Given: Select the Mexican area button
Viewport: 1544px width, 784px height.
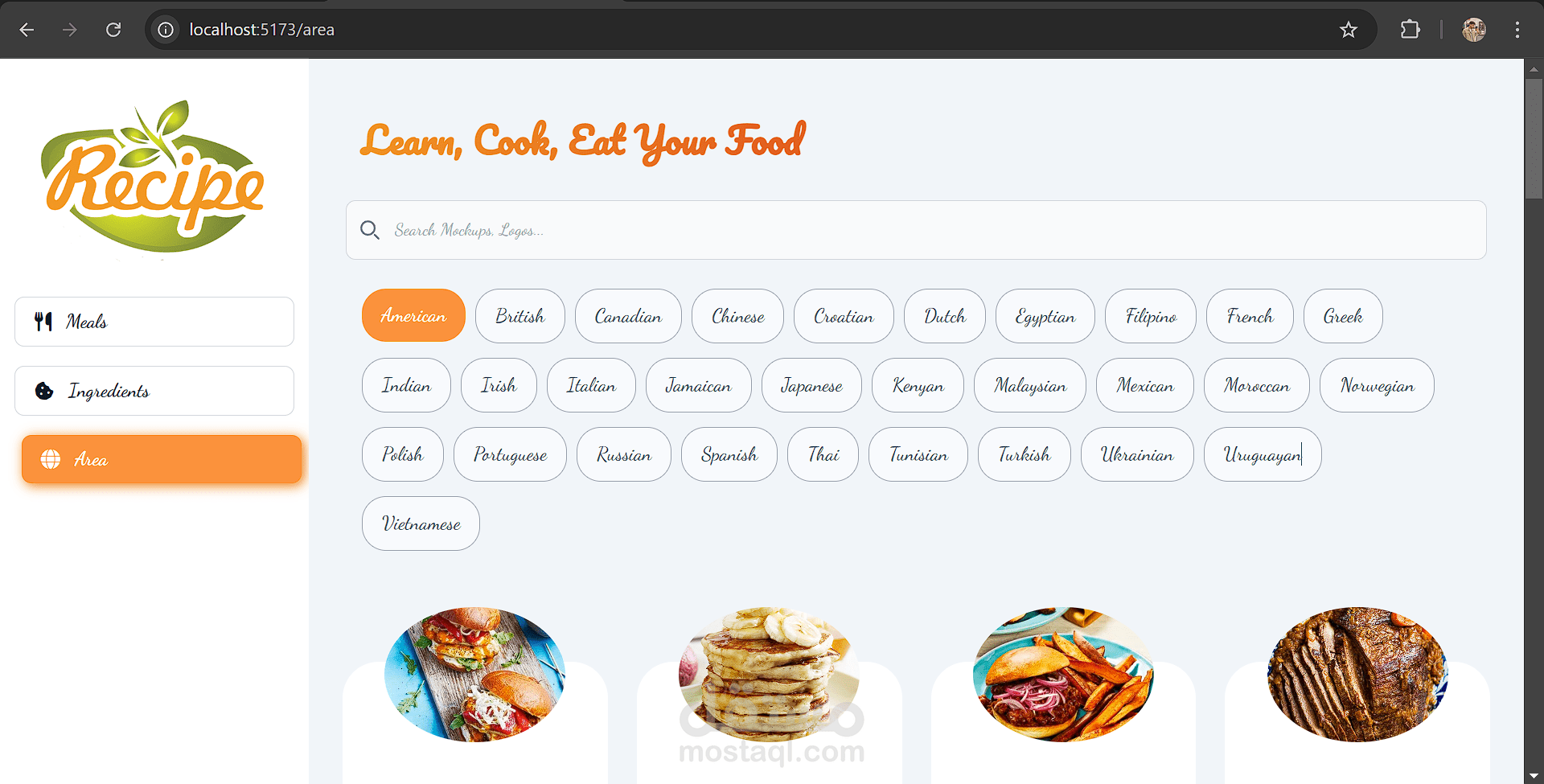Looking at the screenshot, I should click(1145, 385).
